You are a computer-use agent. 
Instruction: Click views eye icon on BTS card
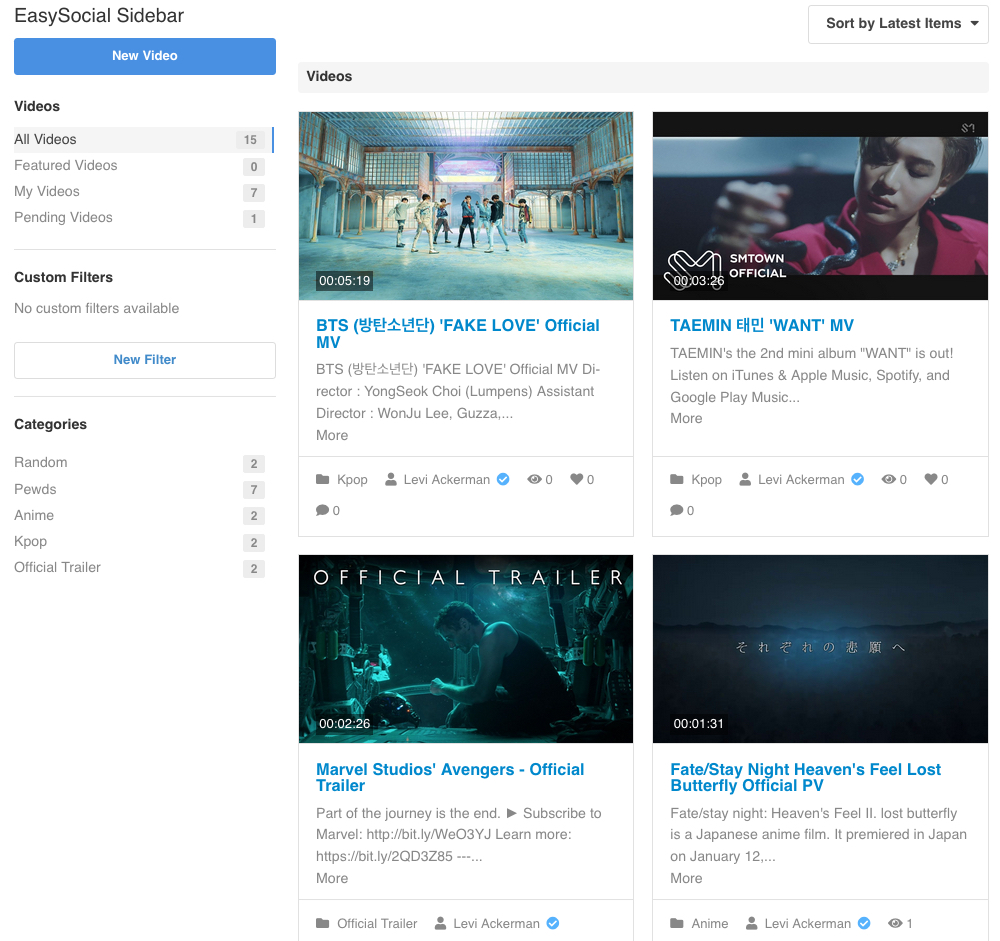point(534,479)
